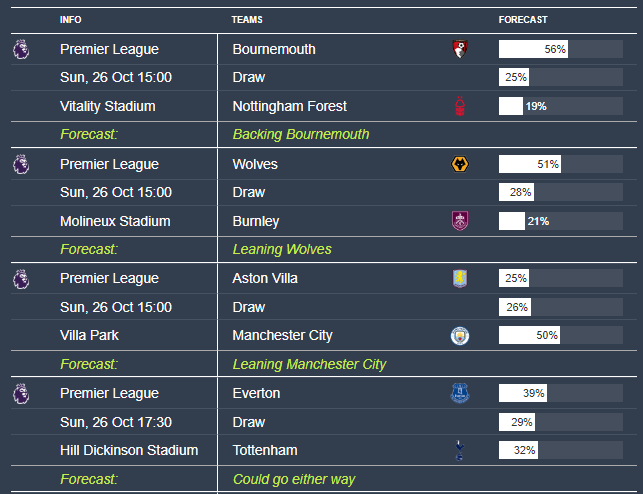This screenshot has width=643, height=494.
Task: Click Premier League logo beside Everton match
Action: tap(21, 393)
